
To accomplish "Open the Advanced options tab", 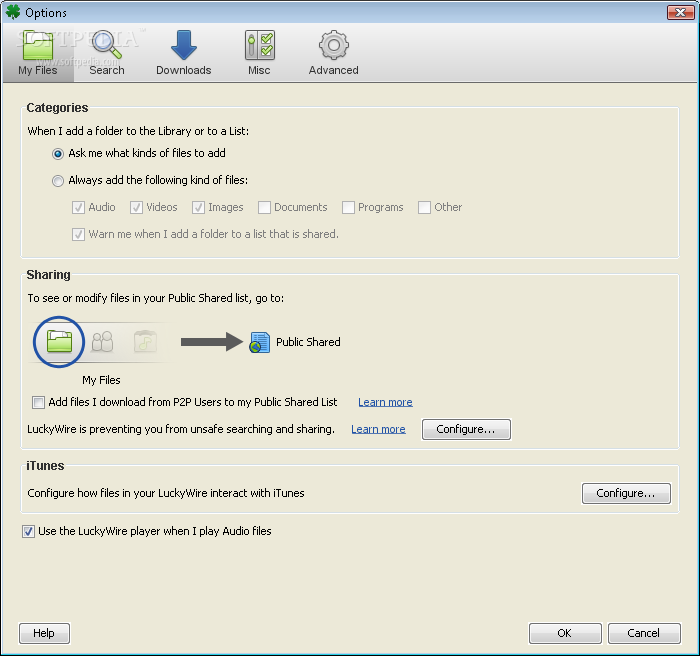I will [333, 53].
